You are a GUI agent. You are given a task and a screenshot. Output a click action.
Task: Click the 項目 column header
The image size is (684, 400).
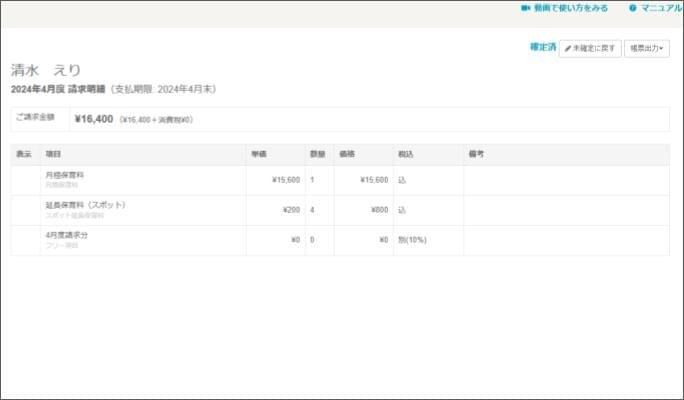pyautogui.click(x=54, y=154)
